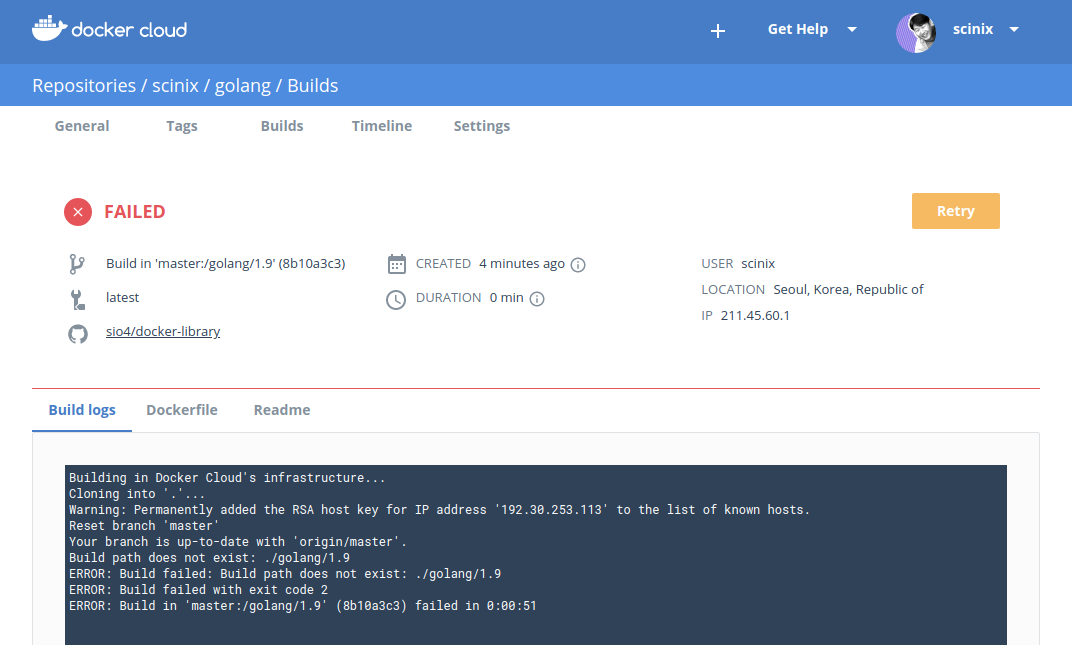Click the Docker Cloud whale logo
Screen dimensions: 1072x645
(49, 29)
